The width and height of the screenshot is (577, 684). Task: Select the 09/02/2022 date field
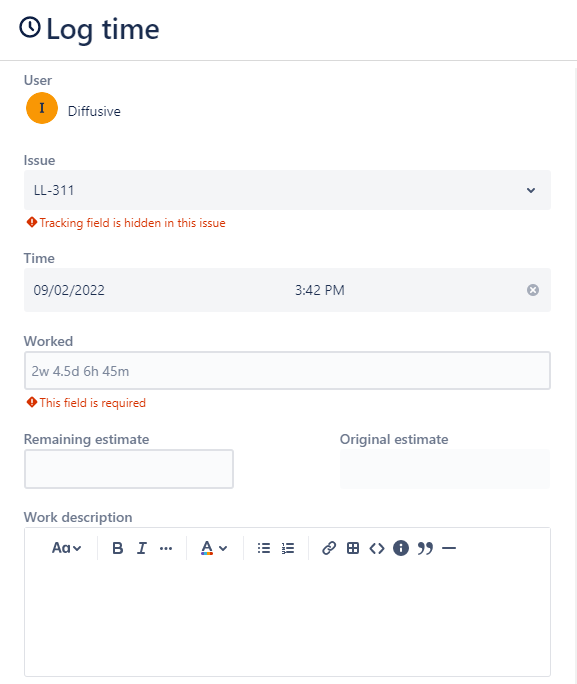click(69, 290)
